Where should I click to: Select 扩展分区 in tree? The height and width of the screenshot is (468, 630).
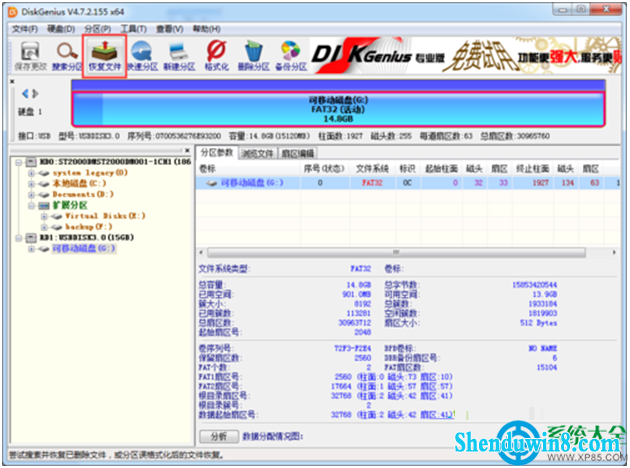(x=70, y=205)
